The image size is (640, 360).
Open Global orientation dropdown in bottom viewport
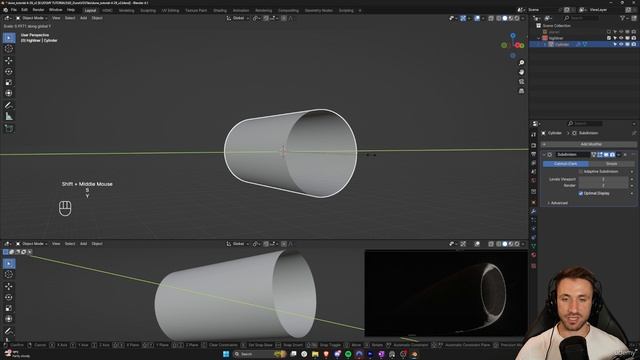[238, 244]
